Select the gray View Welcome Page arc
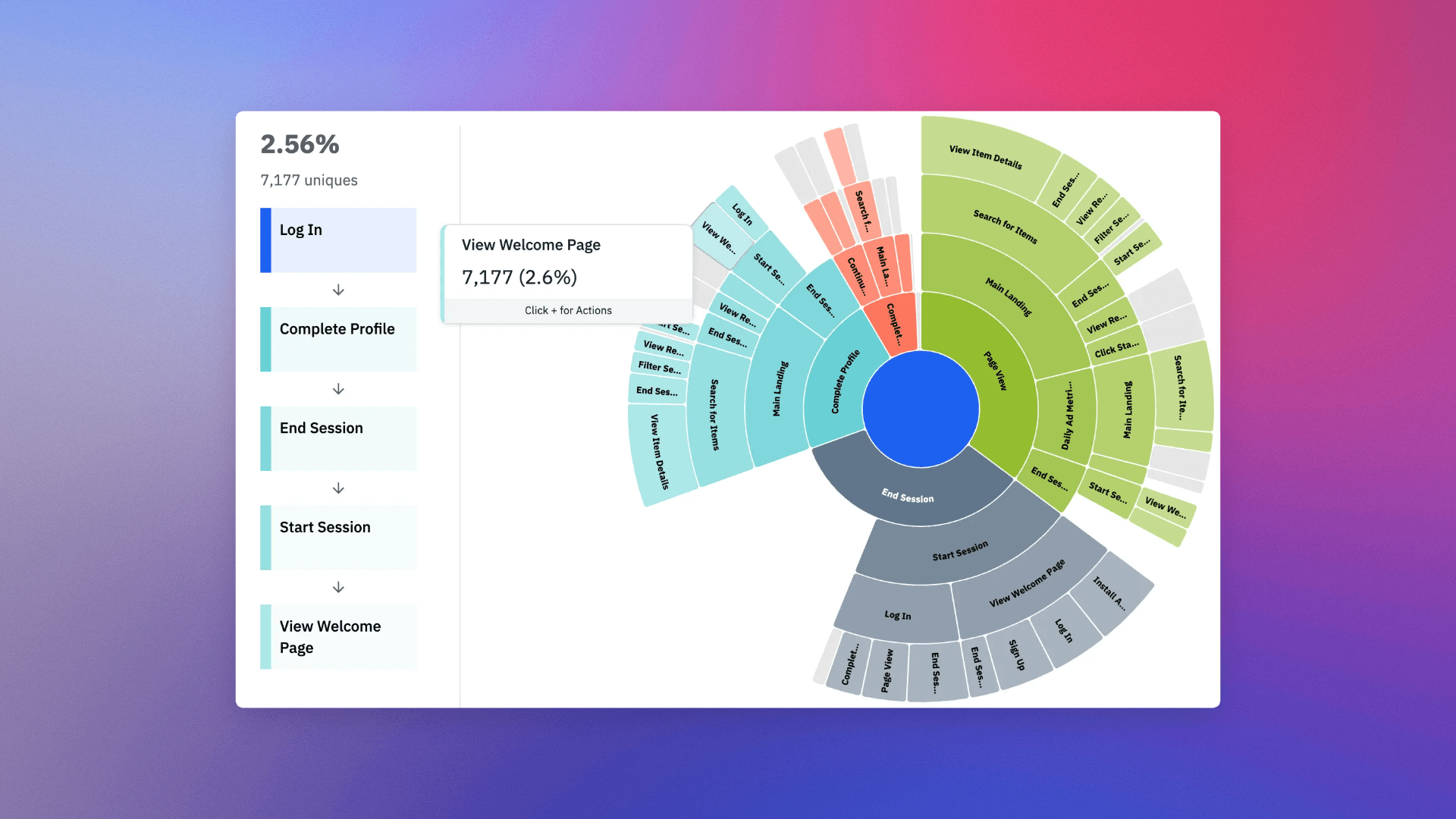The image size is (1456, 819). [1027, 584]
